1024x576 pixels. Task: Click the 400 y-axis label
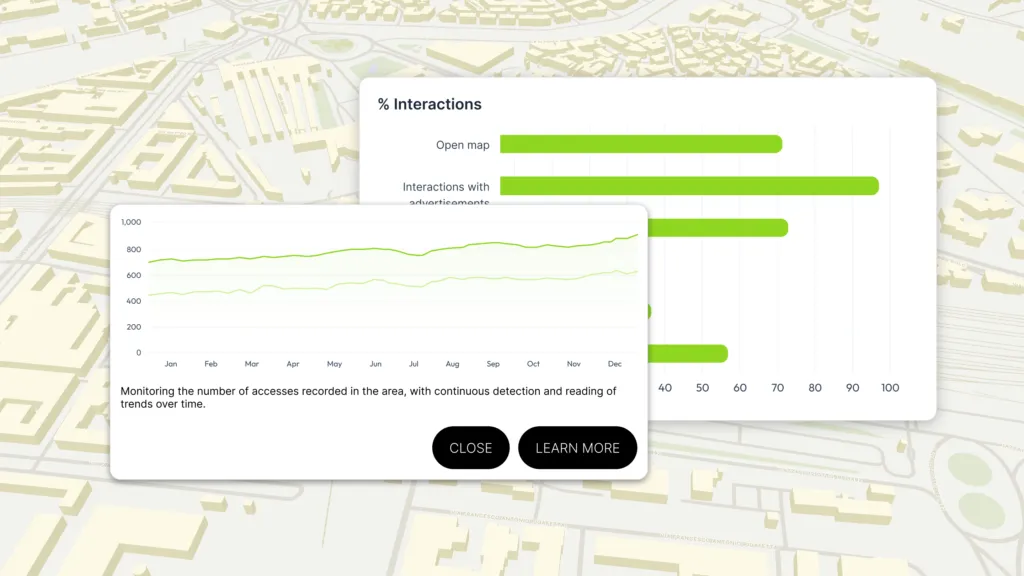tap(133, 301)
